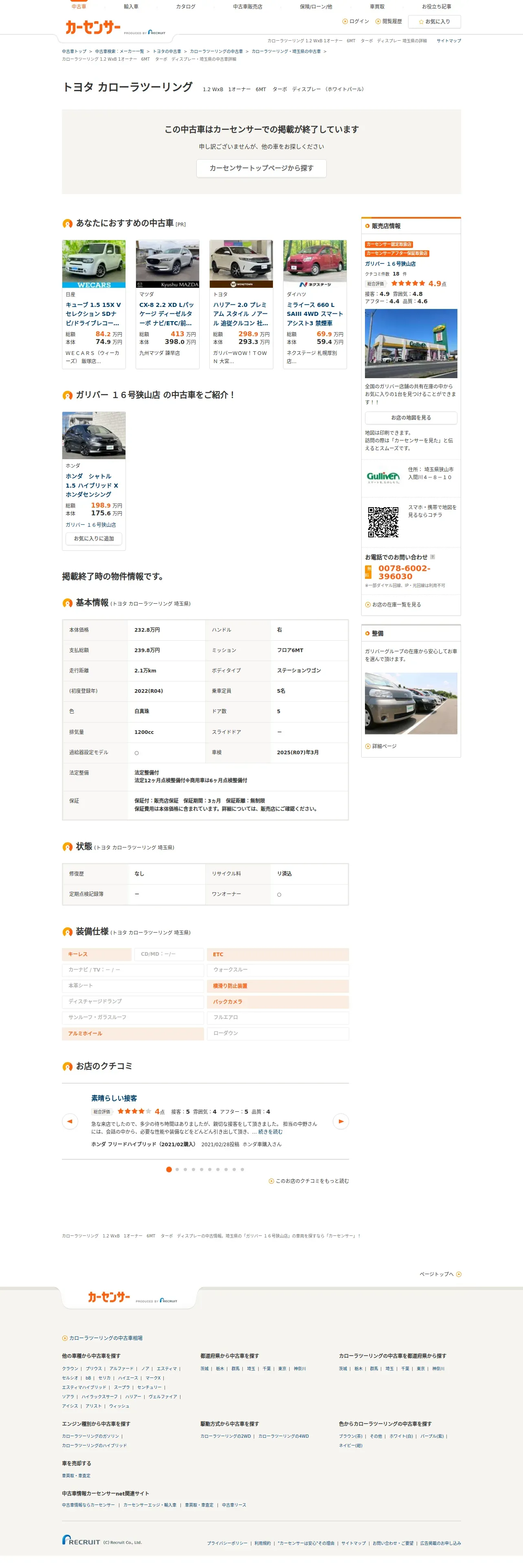Viewport: 523px width, 1568px height.
Task: Click footer link カローラツーリングの4WD
Action: pyautogui.click(x=284, y=1436)
